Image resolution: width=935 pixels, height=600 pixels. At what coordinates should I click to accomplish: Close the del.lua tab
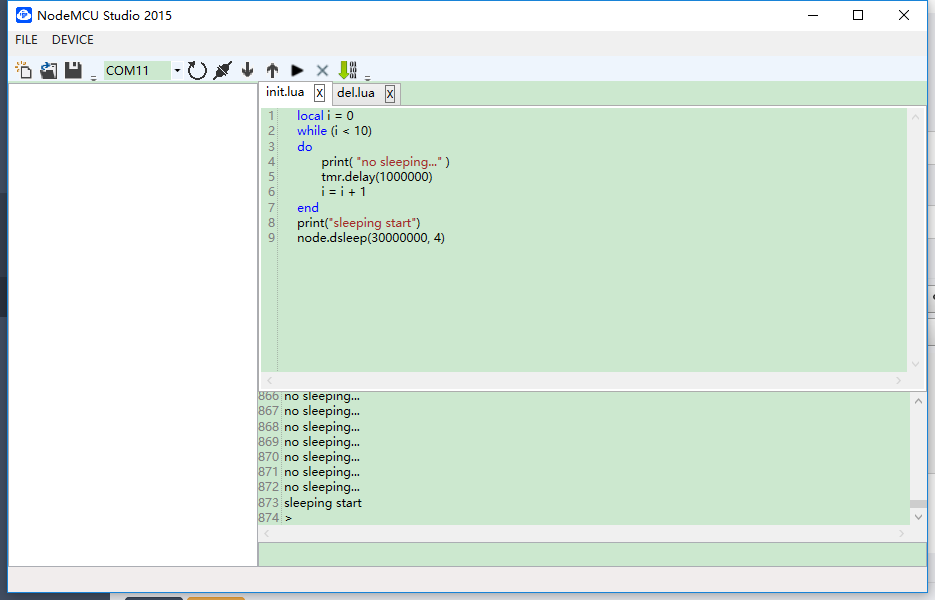(x=390, y=94)
